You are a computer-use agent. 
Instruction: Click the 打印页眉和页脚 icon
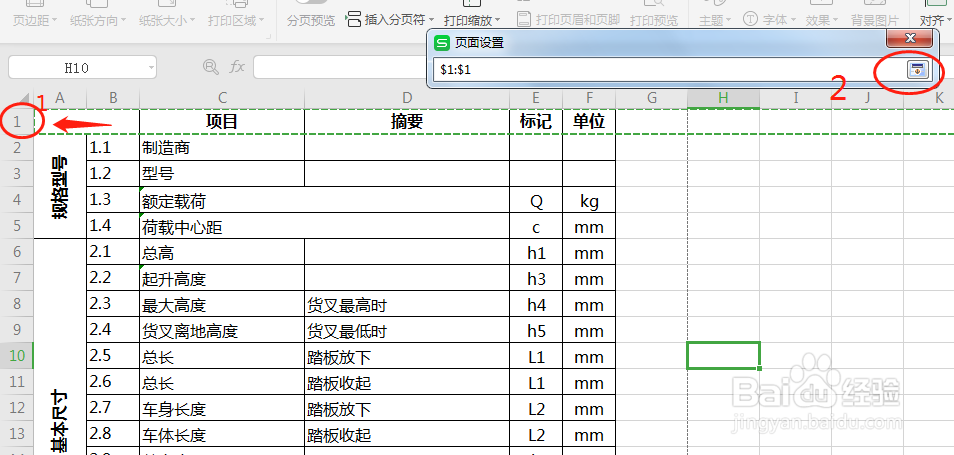[523, 19]
